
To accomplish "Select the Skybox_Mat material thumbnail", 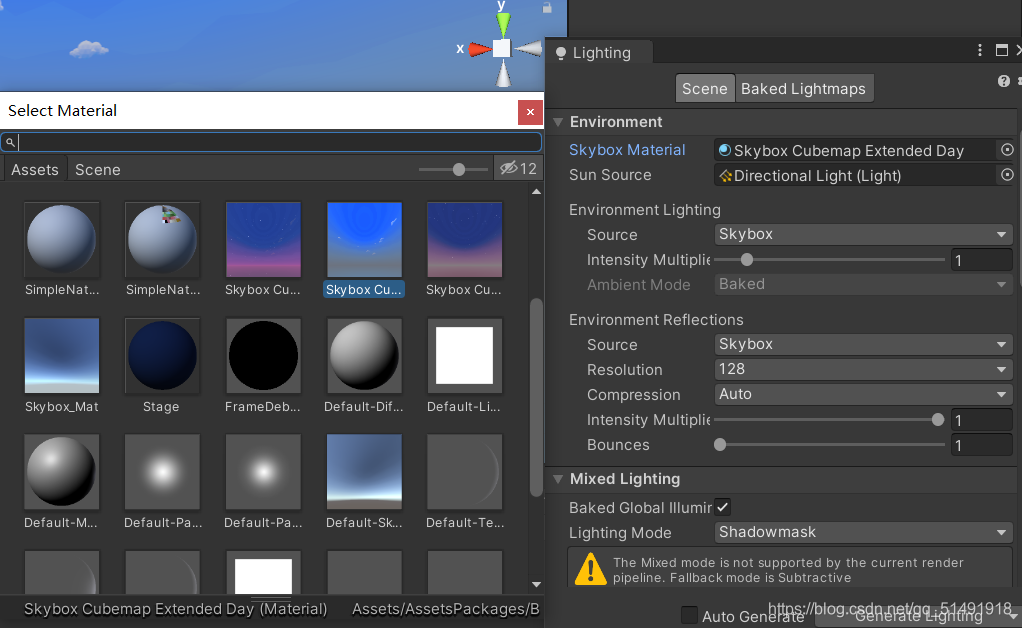I will click(x=61, y=355).
